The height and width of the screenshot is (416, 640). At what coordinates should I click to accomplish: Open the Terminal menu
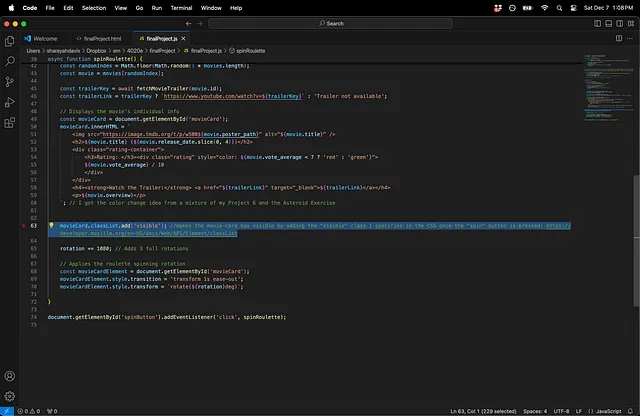179,7
